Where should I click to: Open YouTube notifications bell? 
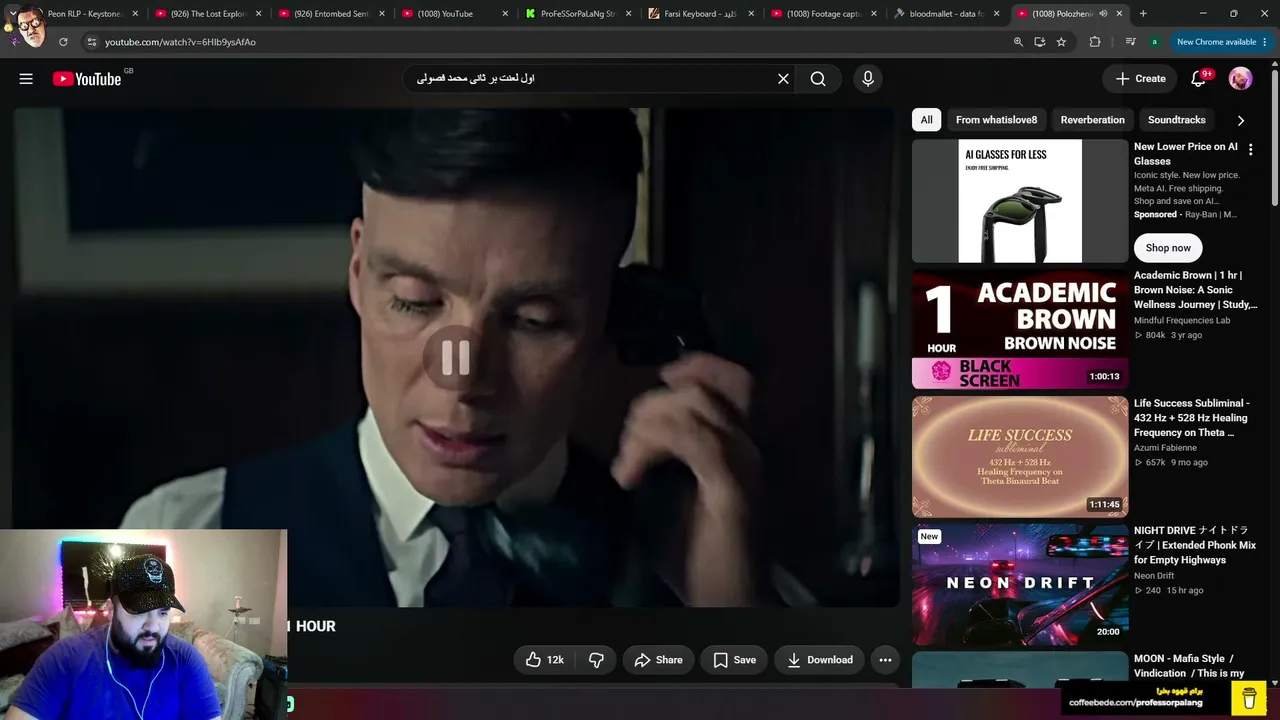coord(1198,79)
